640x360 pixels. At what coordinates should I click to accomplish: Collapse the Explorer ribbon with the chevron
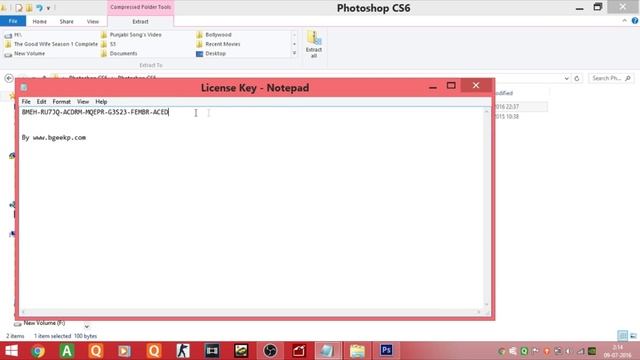coord(624,20)
